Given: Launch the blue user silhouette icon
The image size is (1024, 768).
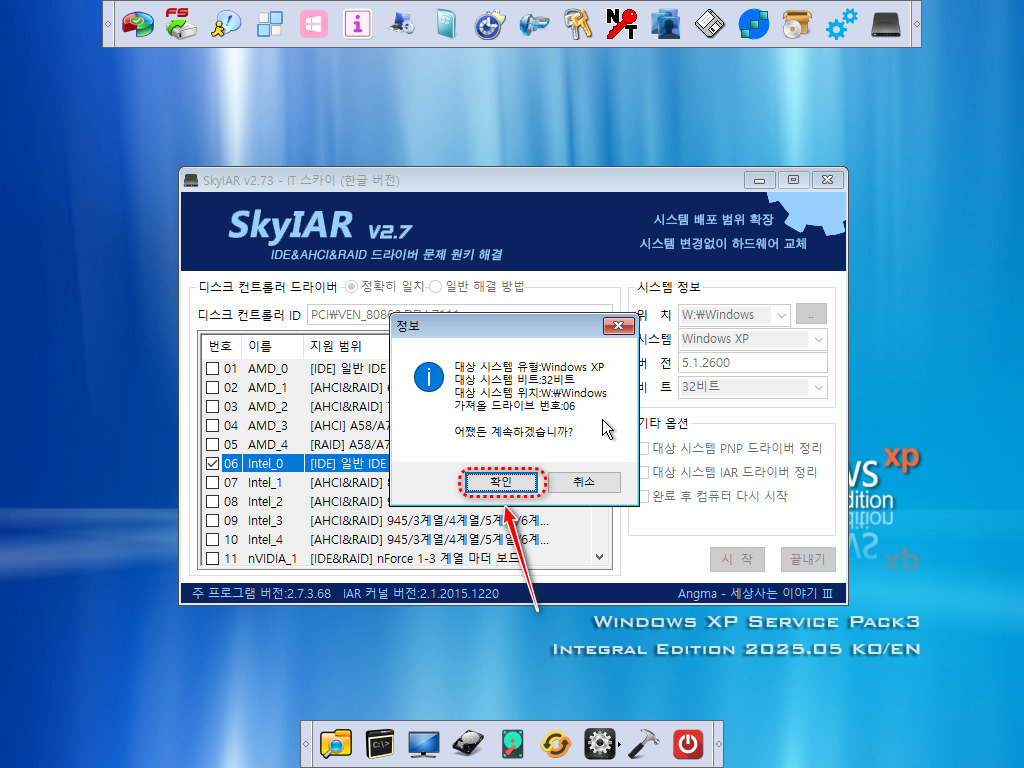Looking at the screenshot, I should tap(665, 24).
